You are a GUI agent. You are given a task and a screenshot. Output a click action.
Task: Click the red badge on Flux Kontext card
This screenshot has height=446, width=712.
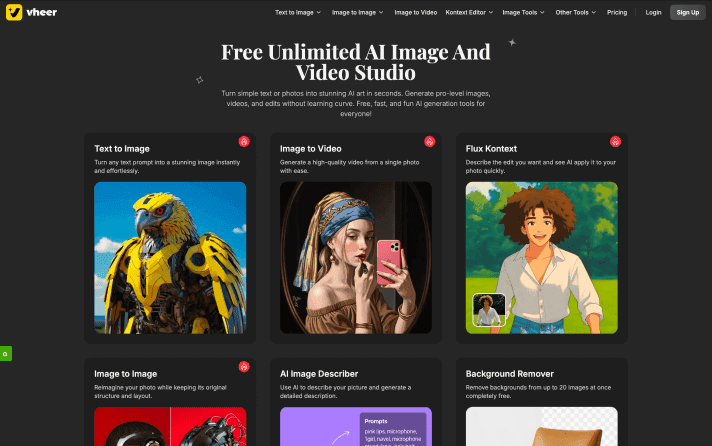click(615, 141)
